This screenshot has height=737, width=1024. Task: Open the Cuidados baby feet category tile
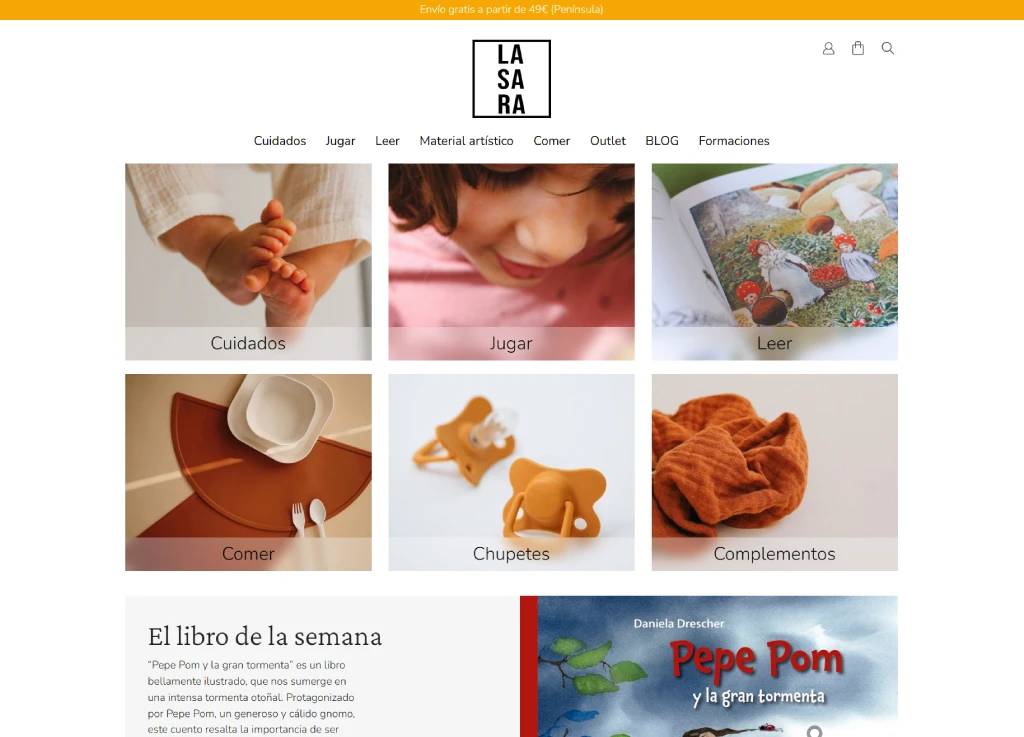248,262
